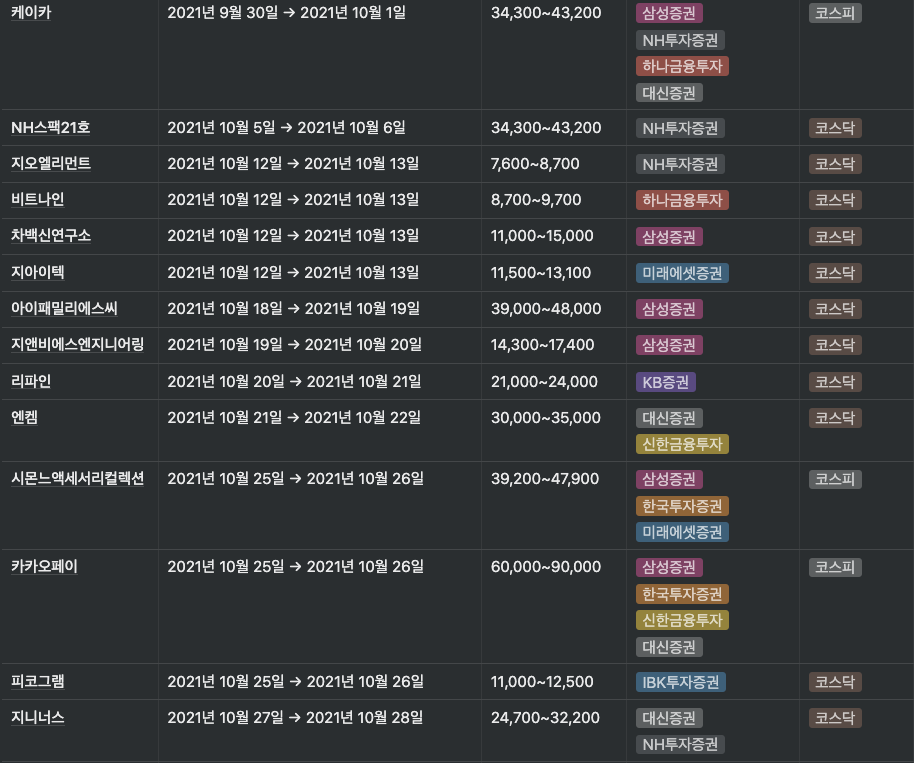Open the 지오엘리먼트 page link
The image size is (914, 763).
tap(51, 163)
